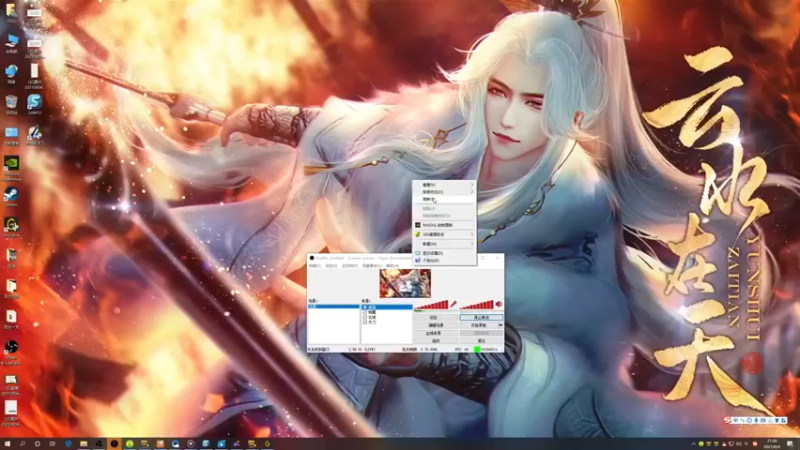
Task: Open the Steam desktop shortcut
Action: [x=11, y=196]
